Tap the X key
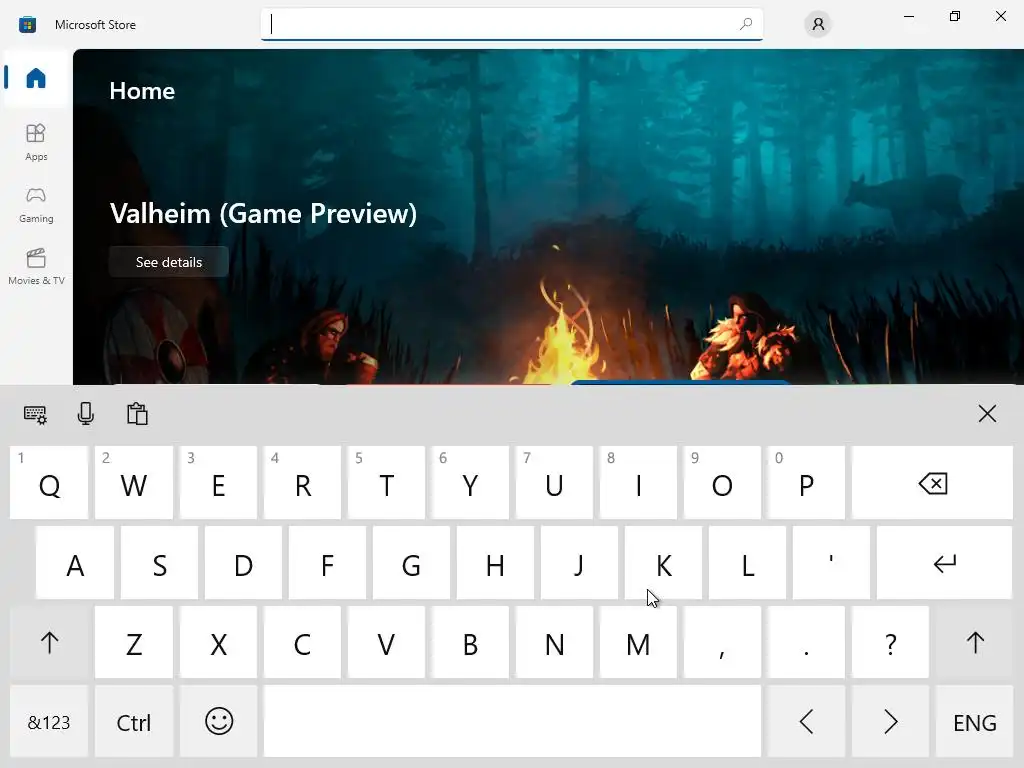This screenshot has height=768, width=1024. coord(218,643)
